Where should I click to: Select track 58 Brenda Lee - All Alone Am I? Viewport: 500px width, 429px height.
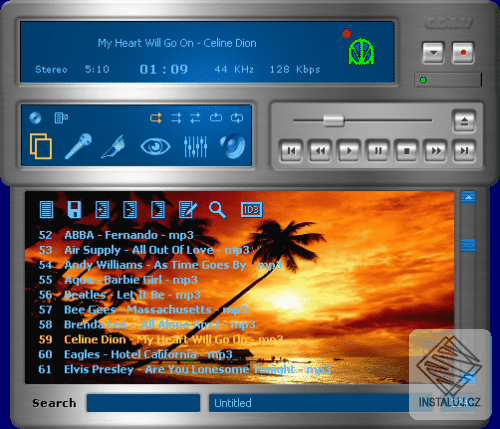[147, 324]
